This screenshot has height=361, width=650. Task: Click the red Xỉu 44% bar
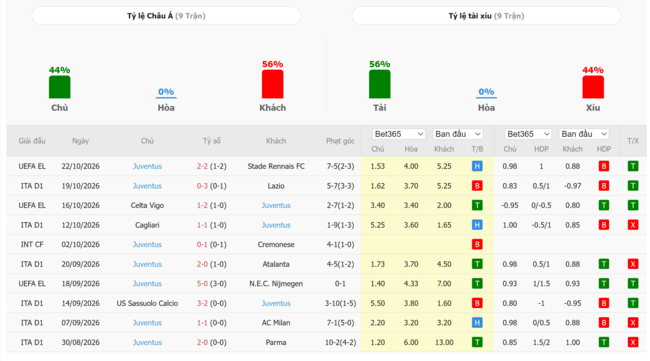coord(593,87)
